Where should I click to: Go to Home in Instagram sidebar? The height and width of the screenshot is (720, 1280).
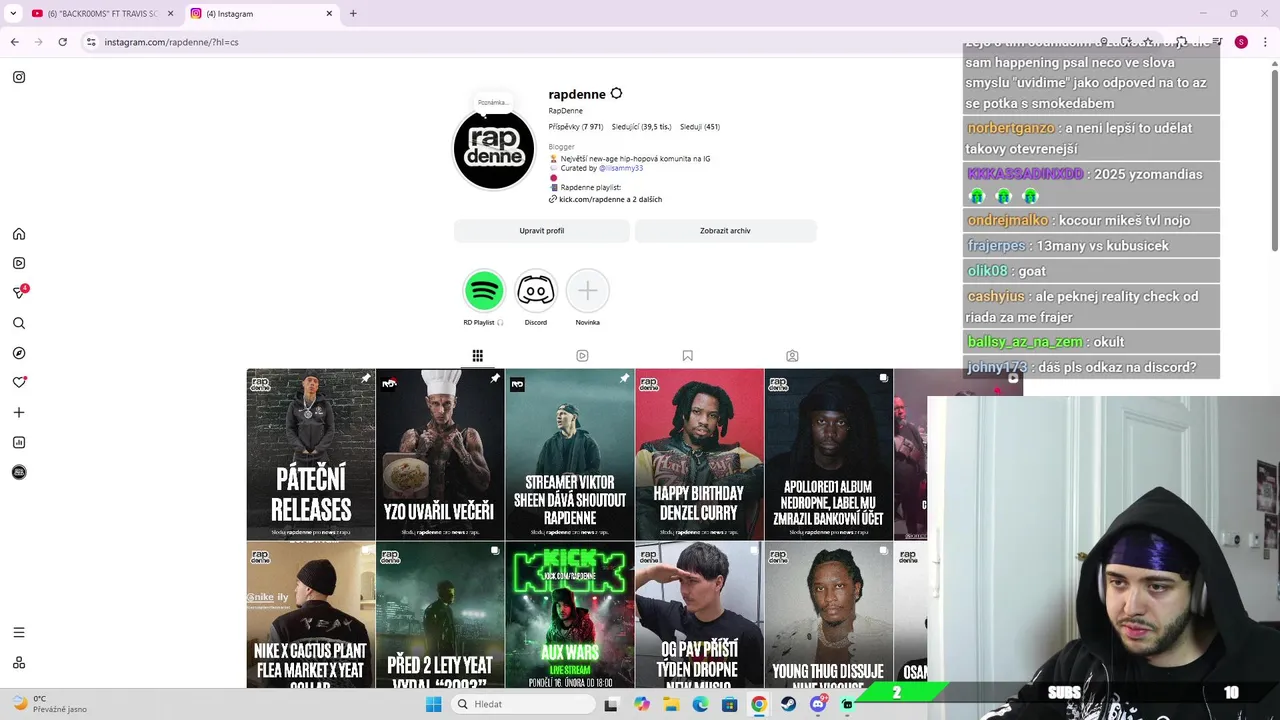coord(19,234)
